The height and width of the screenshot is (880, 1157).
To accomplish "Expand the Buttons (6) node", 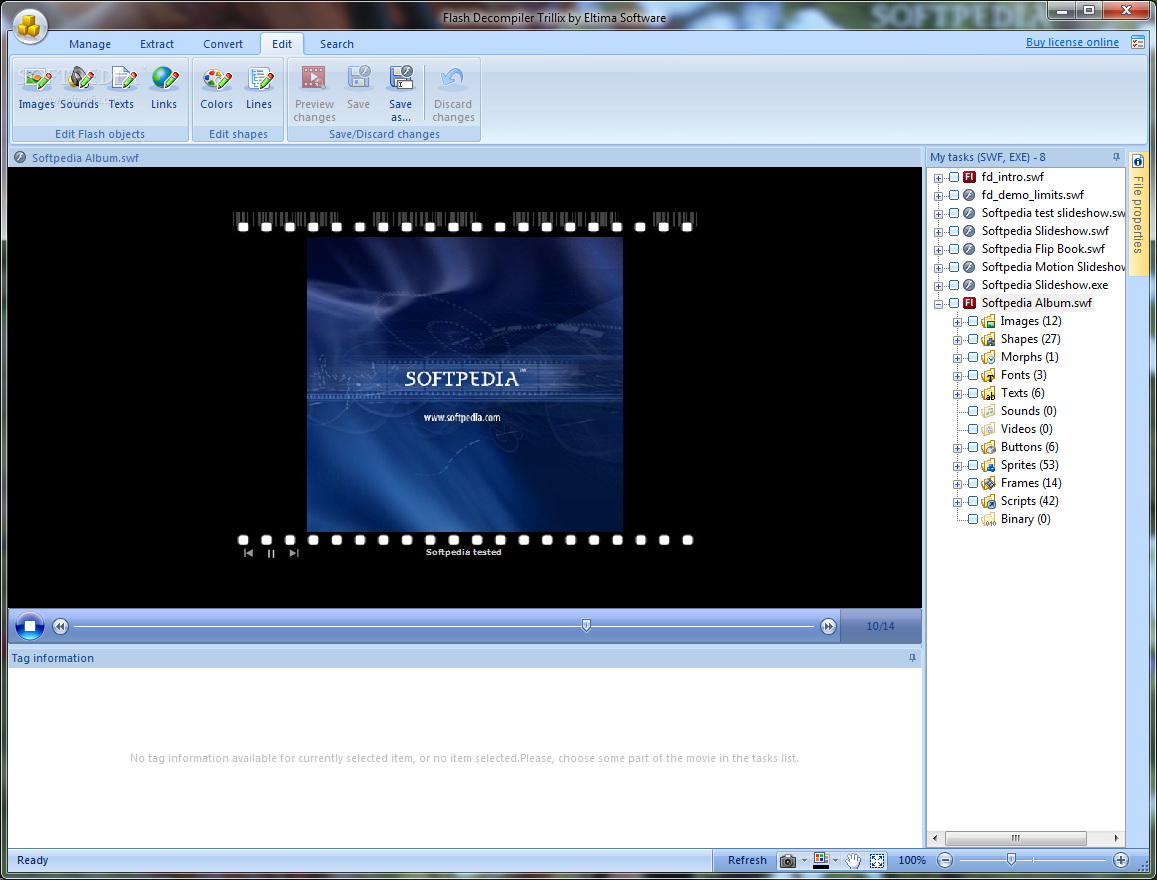I will [957, 448].
